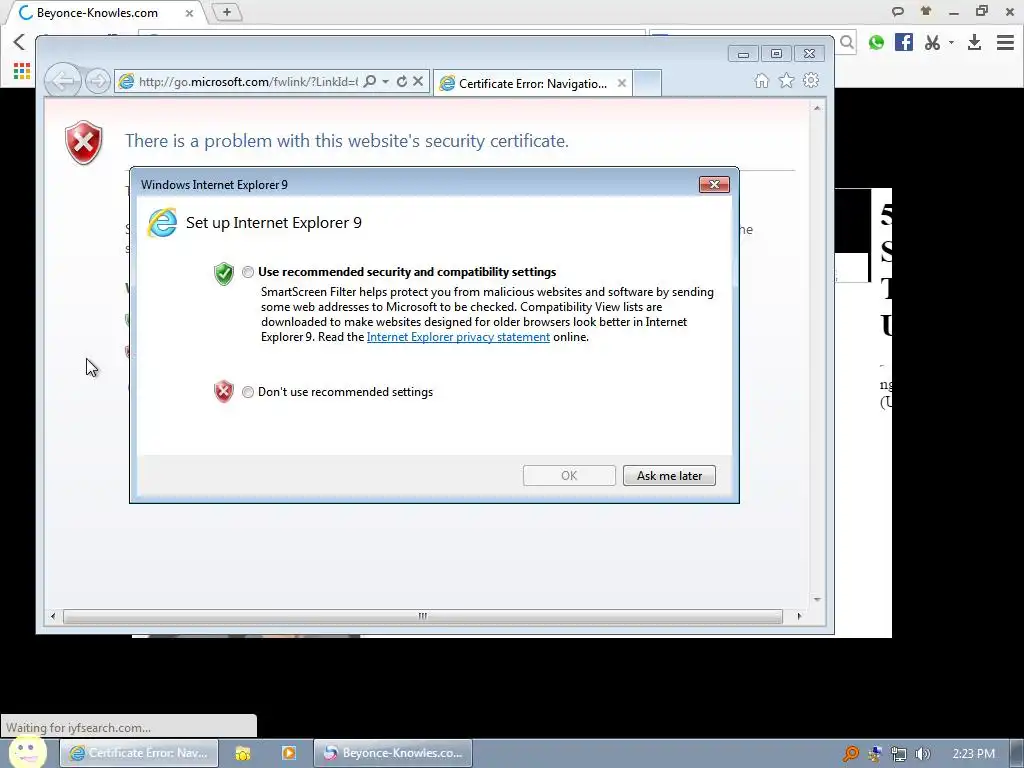Open the media player taskbar icon
This screenshot has width=1024, height=768.
pyautogui.click(x=289, y=753)
